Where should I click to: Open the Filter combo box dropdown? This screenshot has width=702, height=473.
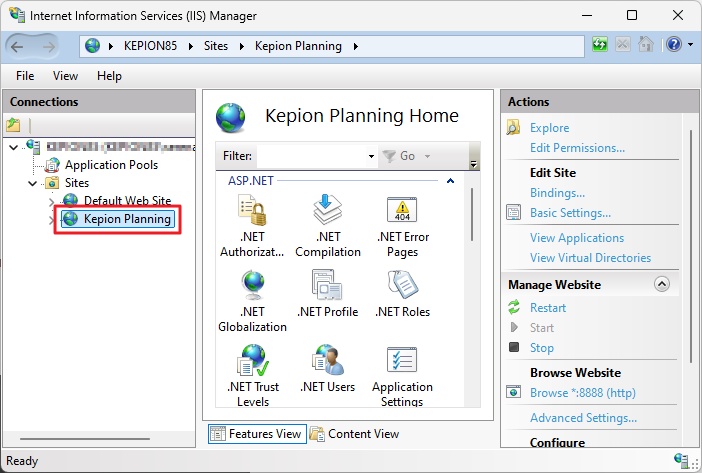coord(371,156)
